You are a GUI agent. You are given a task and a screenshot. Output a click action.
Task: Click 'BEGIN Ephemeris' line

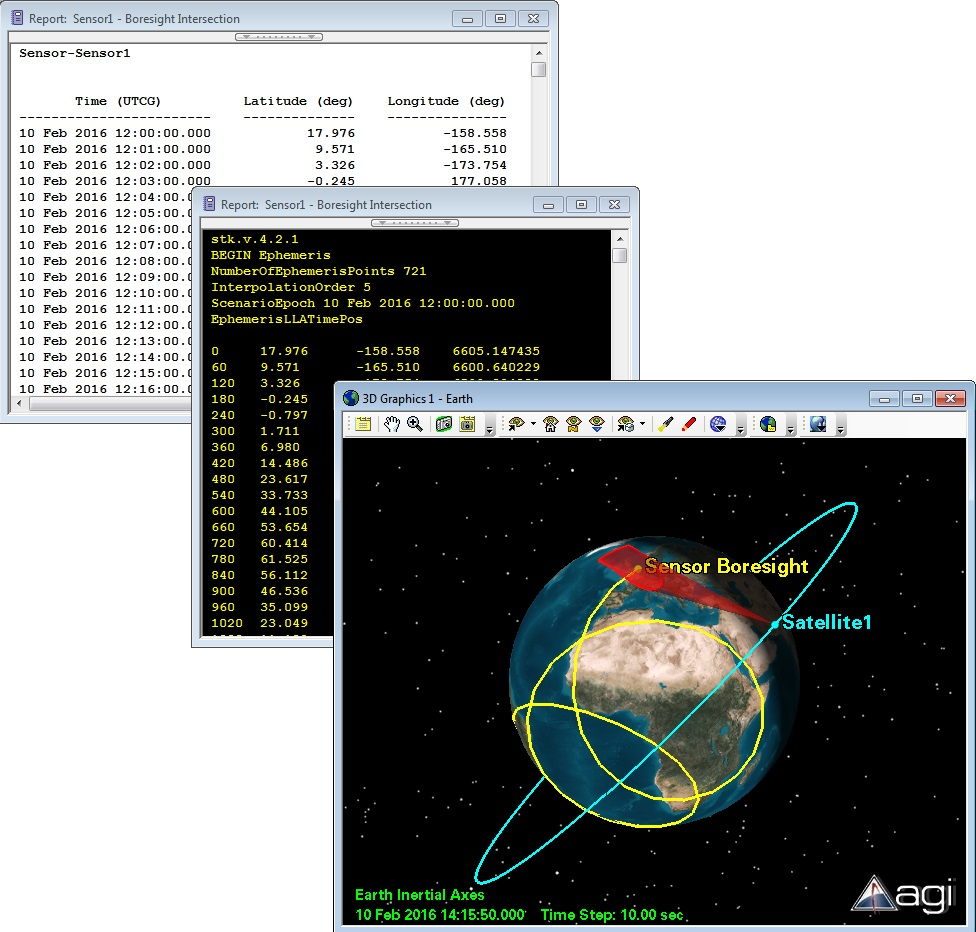click(271, 255)
